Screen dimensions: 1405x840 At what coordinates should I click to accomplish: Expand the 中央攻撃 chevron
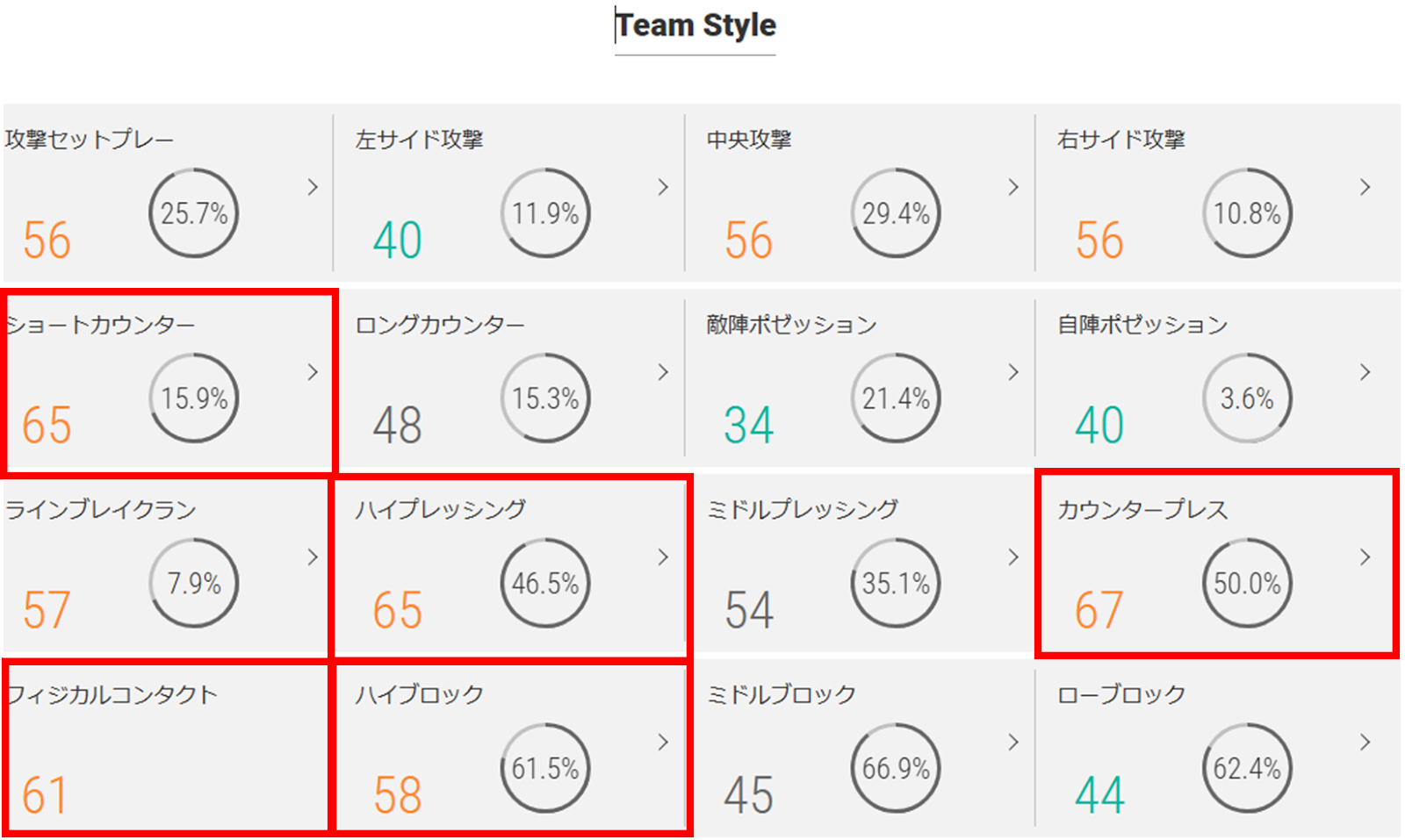(x=1013, y=187)
